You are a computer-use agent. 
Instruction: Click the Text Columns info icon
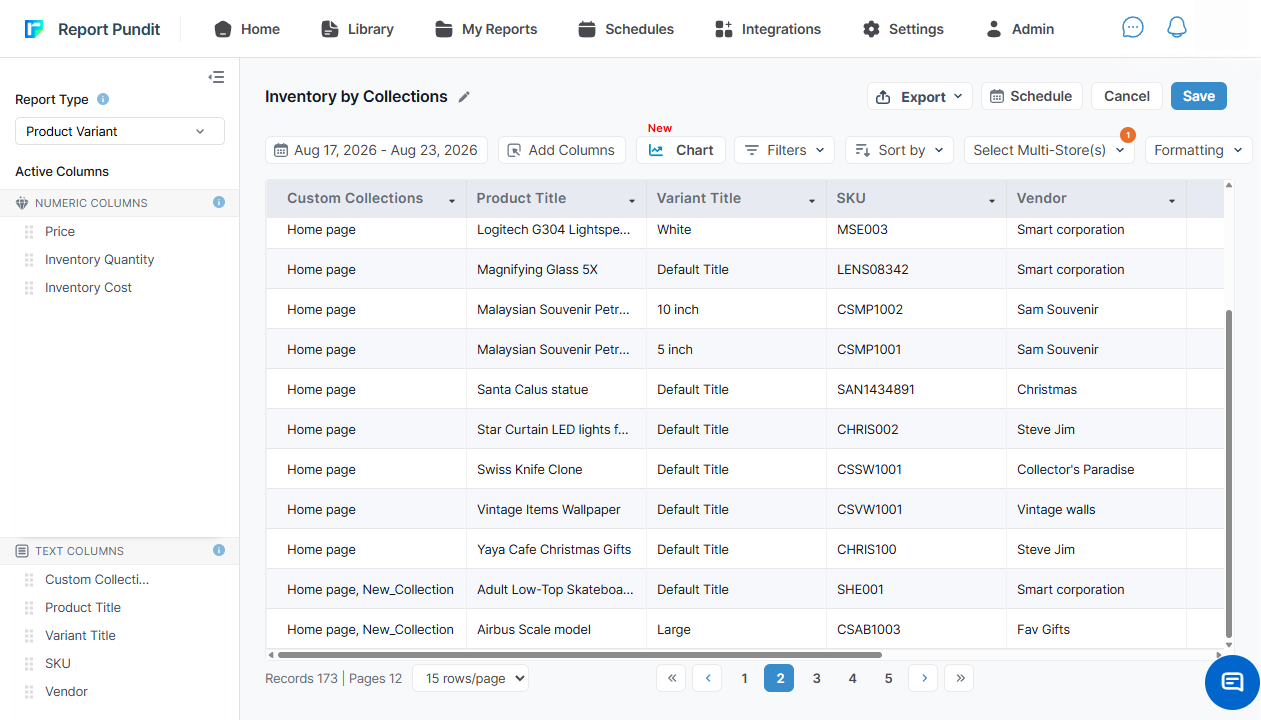coord(219,550)
